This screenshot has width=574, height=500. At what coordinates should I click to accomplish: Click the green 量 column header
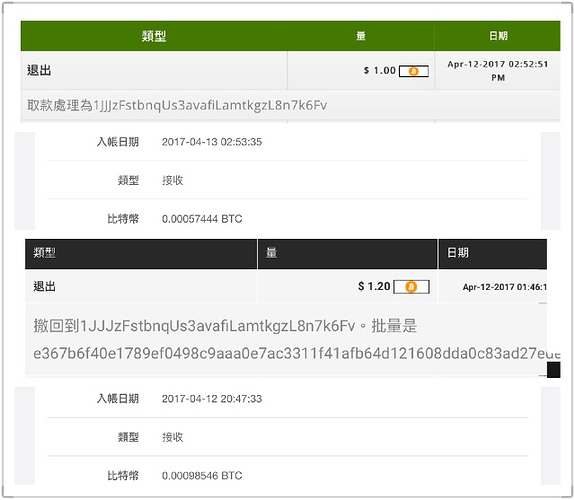click(x=361, y=36)
